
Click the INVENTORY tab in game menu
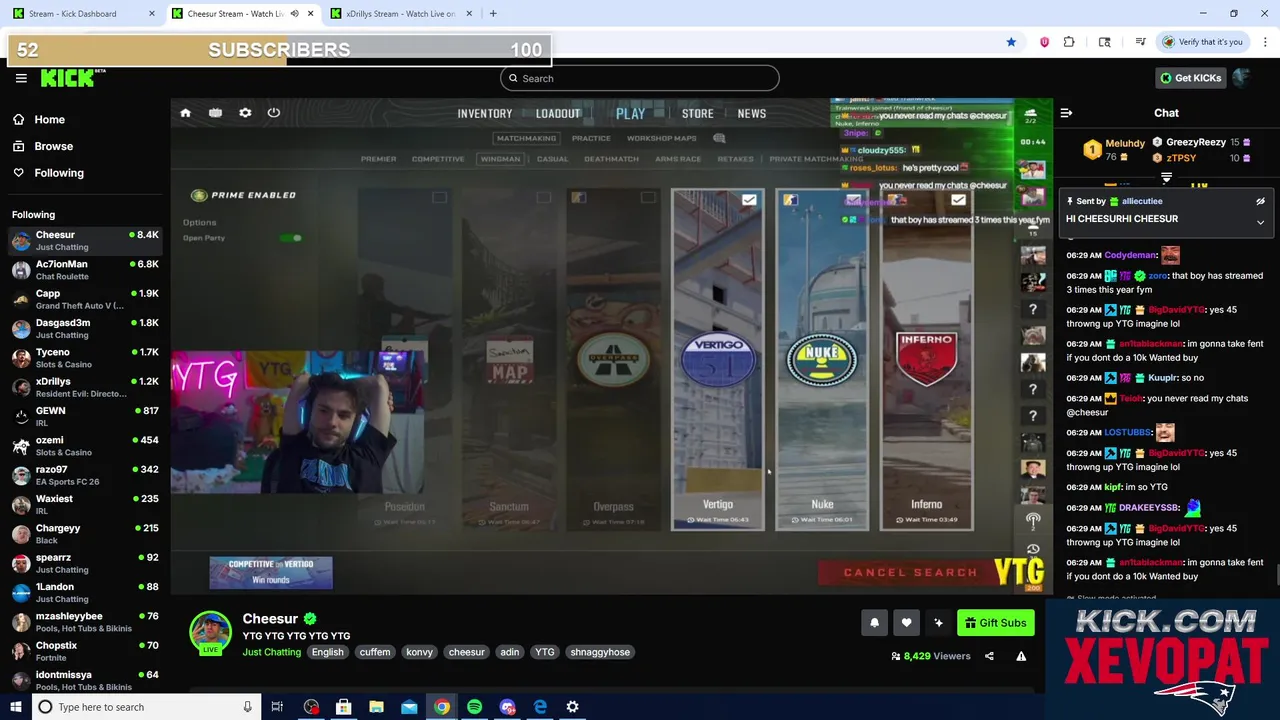point(485,114)
